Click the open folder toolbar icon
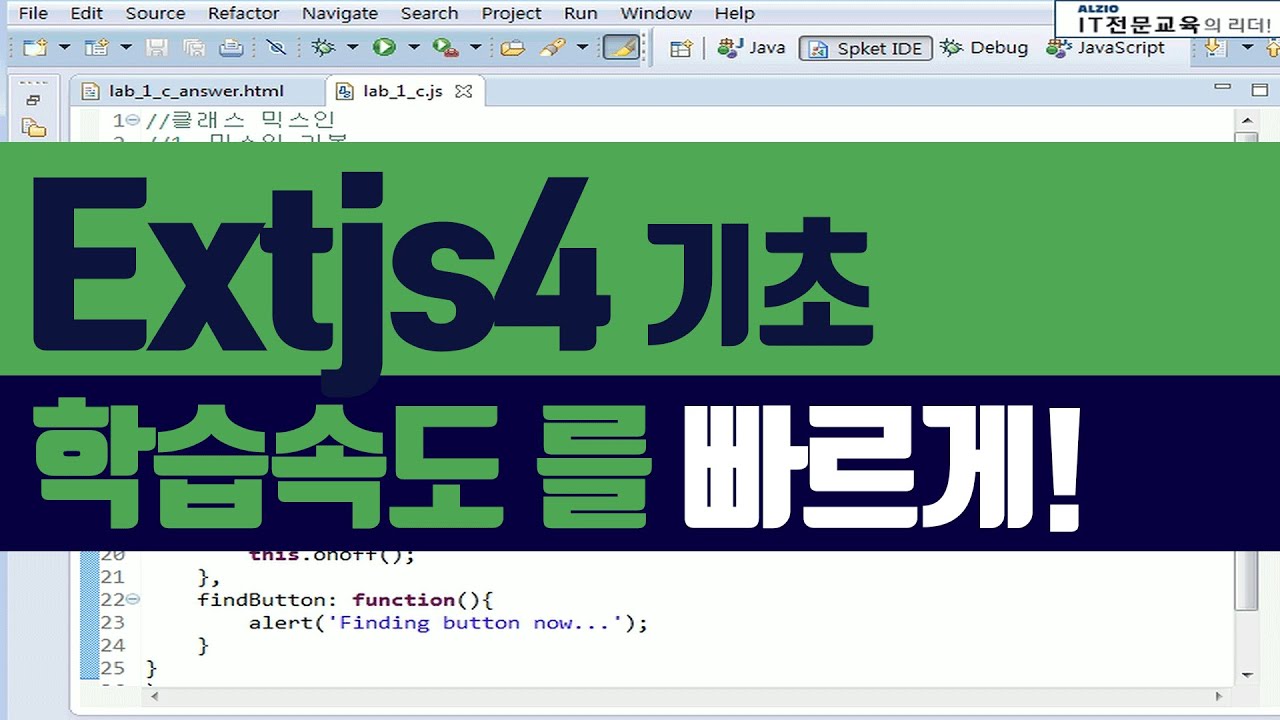The image size is (1280, 720). 513,47
